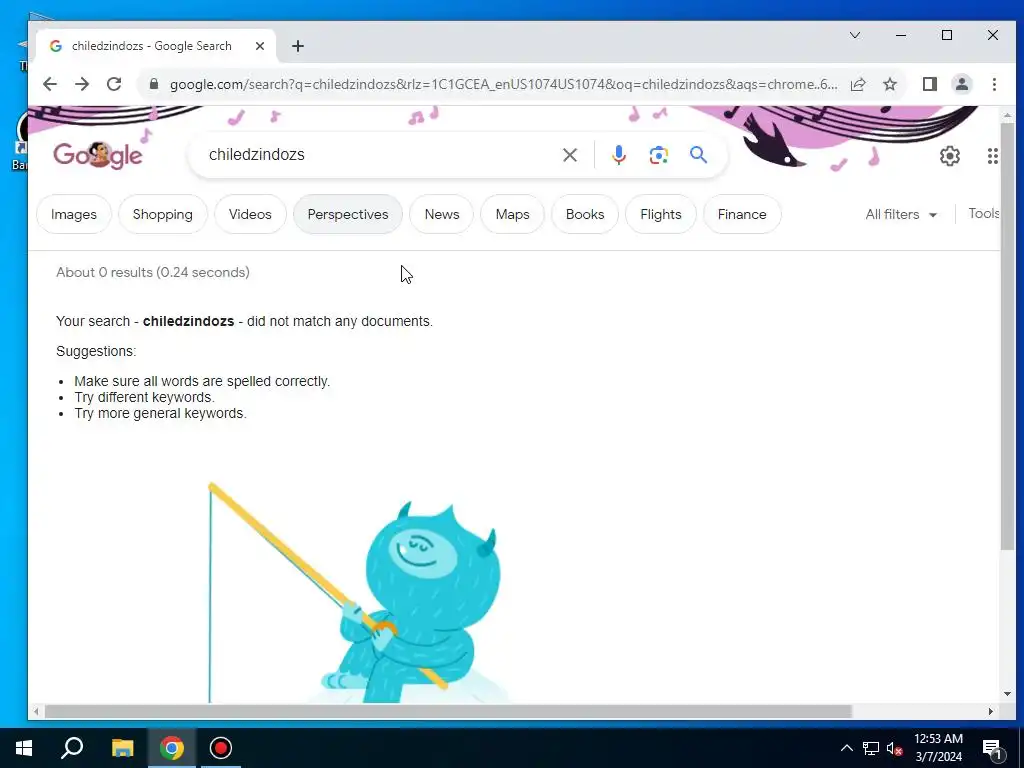Click scroll down arrow on page
The image size is (1024, 768).
click(x=1007, y=694)
